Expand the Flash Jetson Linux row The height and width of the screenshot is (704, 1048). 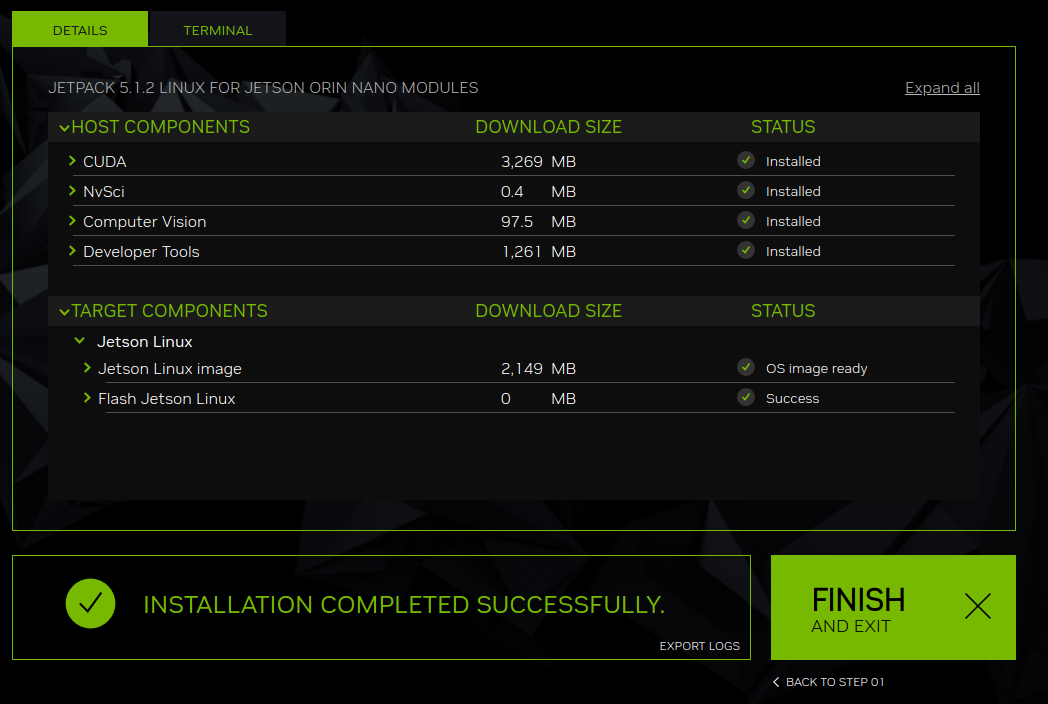(87, 398)
